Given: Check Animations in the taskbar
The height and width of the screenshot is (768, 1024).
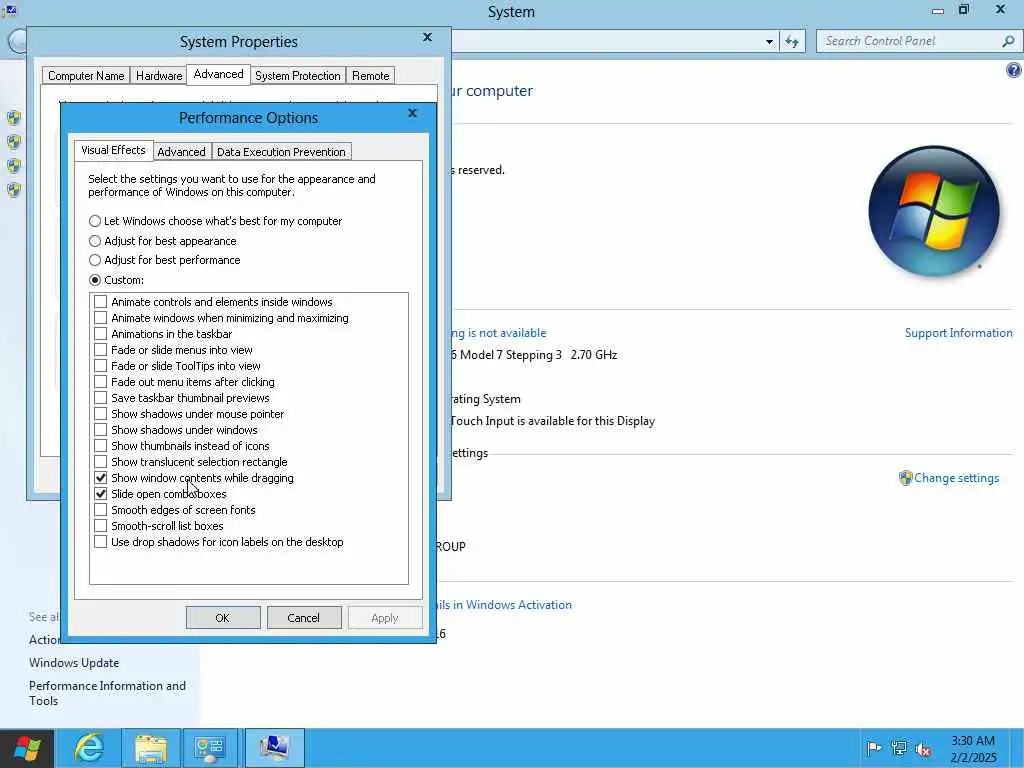Looking at the screenshot, I should pos(101,334).
